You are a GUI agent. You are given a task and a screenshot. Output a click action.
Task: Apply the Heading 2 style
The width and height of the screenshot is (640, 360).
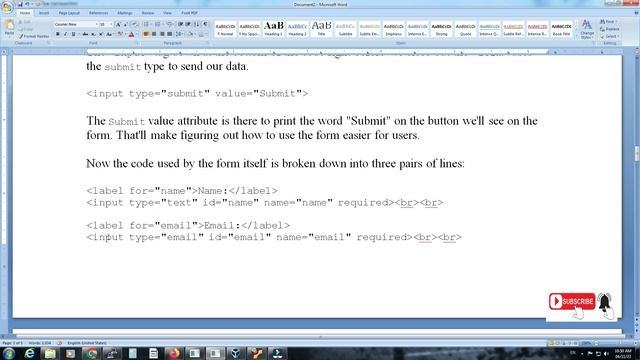[297, 29]
